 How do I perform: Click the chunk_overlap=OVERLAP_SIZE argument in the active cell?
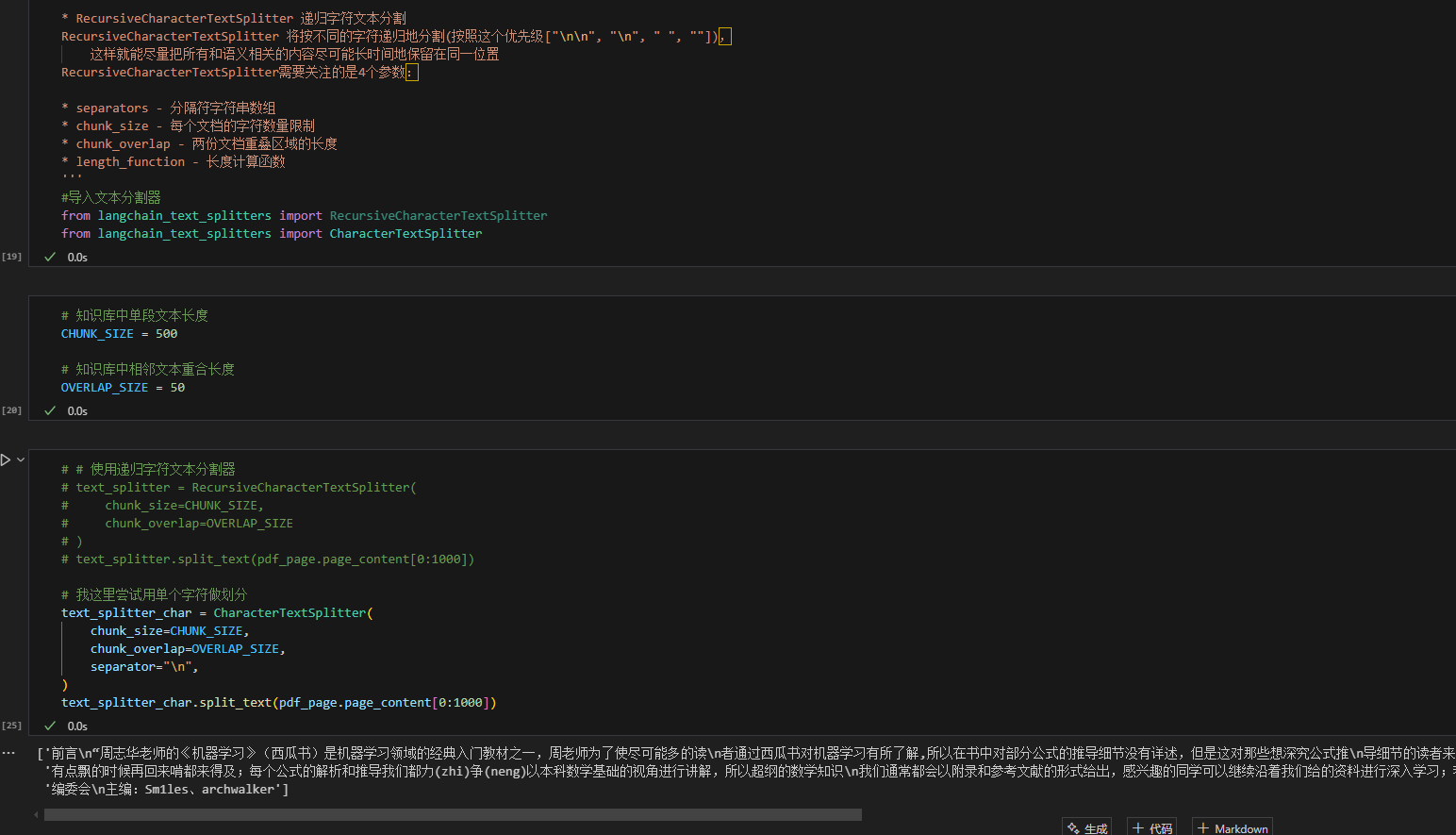pos(188,649)
